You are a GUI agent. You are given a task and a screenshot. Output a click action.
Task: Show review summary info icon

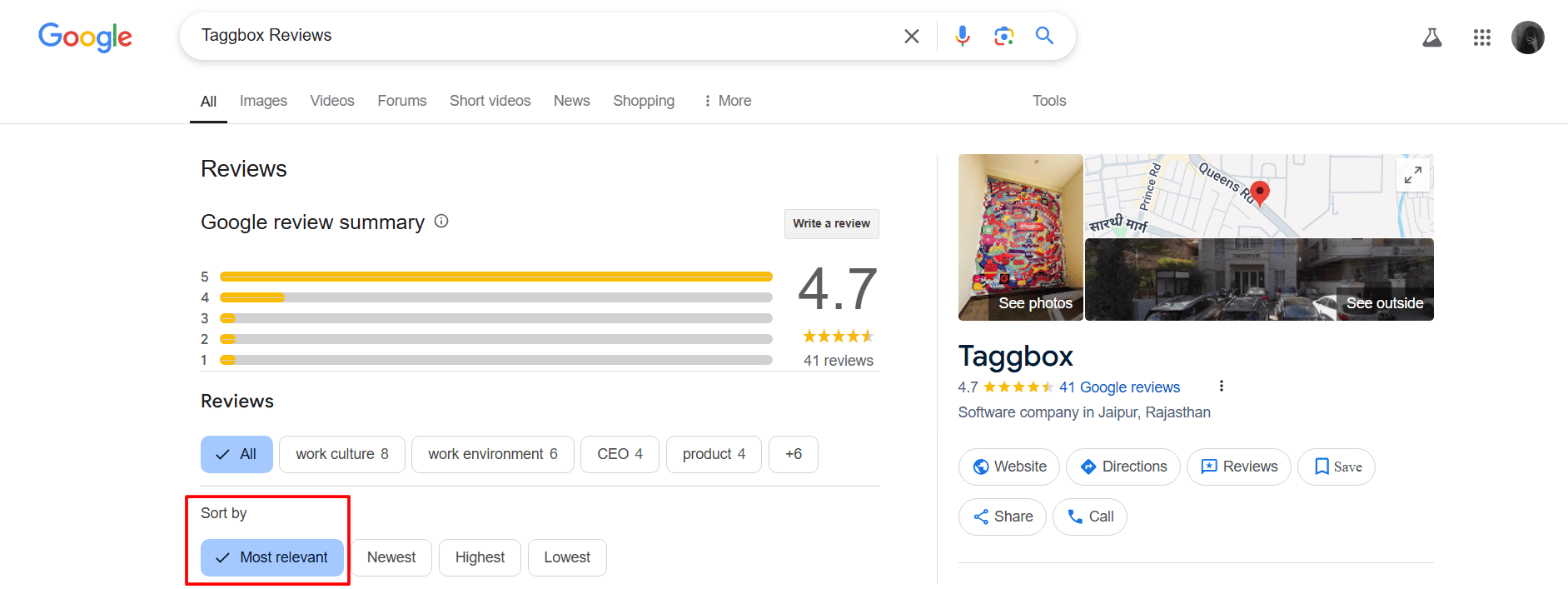(441, 221)
